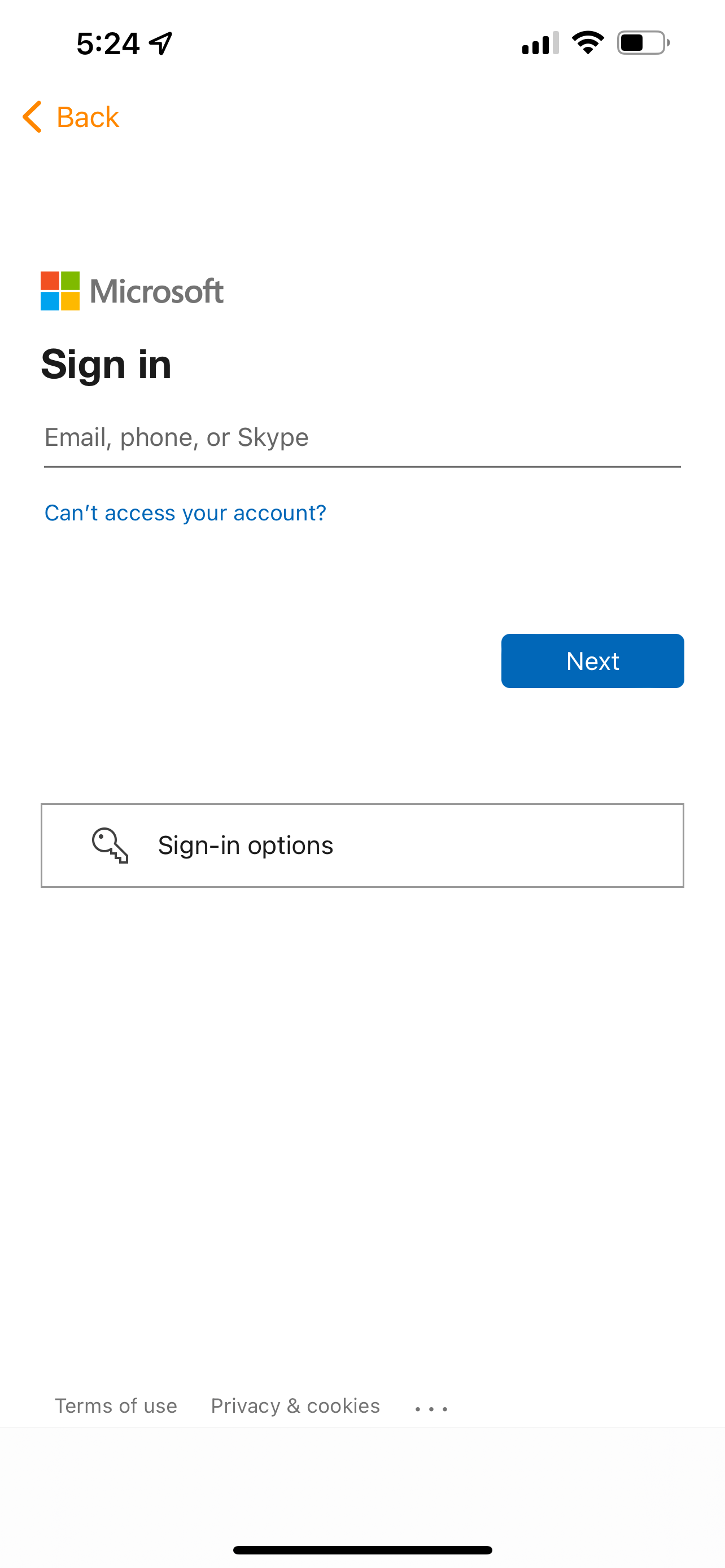Click the Sign-in options row text

pos(245,845)
